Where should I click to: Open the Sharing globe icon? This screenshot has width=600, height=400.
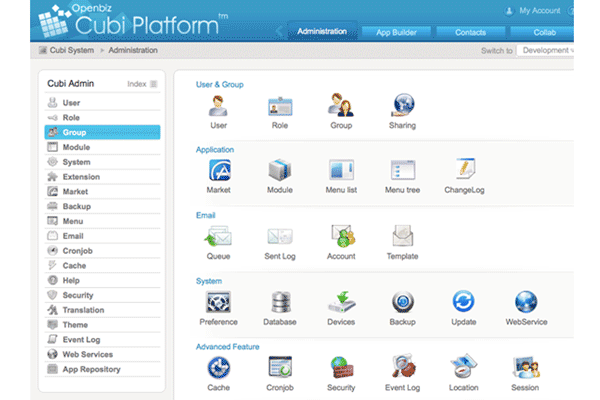point(403,105)
